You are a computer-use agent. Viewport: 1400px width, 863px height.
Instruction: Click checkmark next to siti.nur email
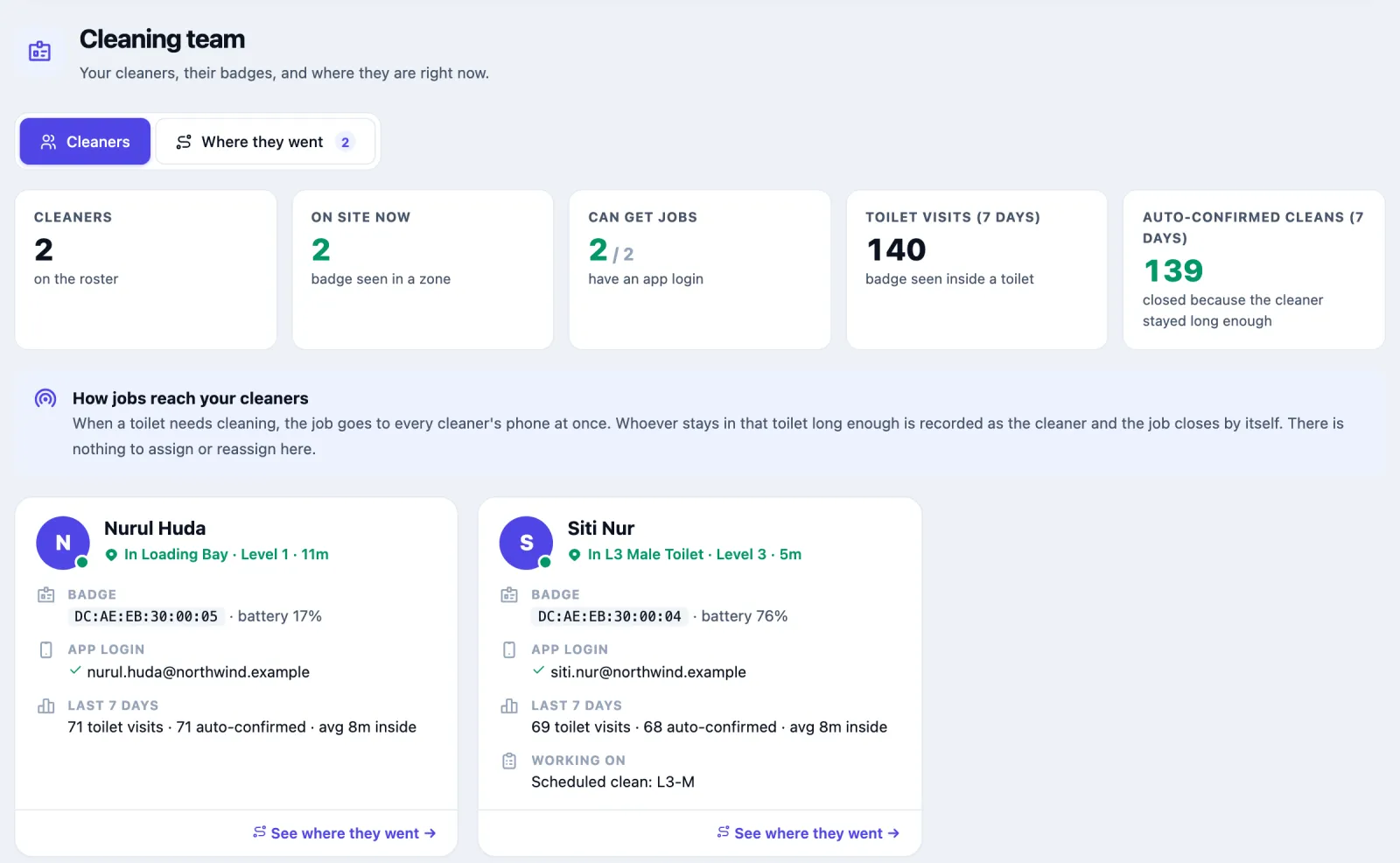[x=539, y=671]
